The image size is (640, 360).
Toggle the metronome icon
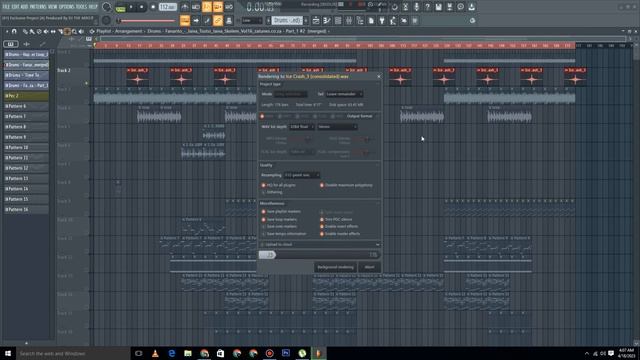pos(185,7)
